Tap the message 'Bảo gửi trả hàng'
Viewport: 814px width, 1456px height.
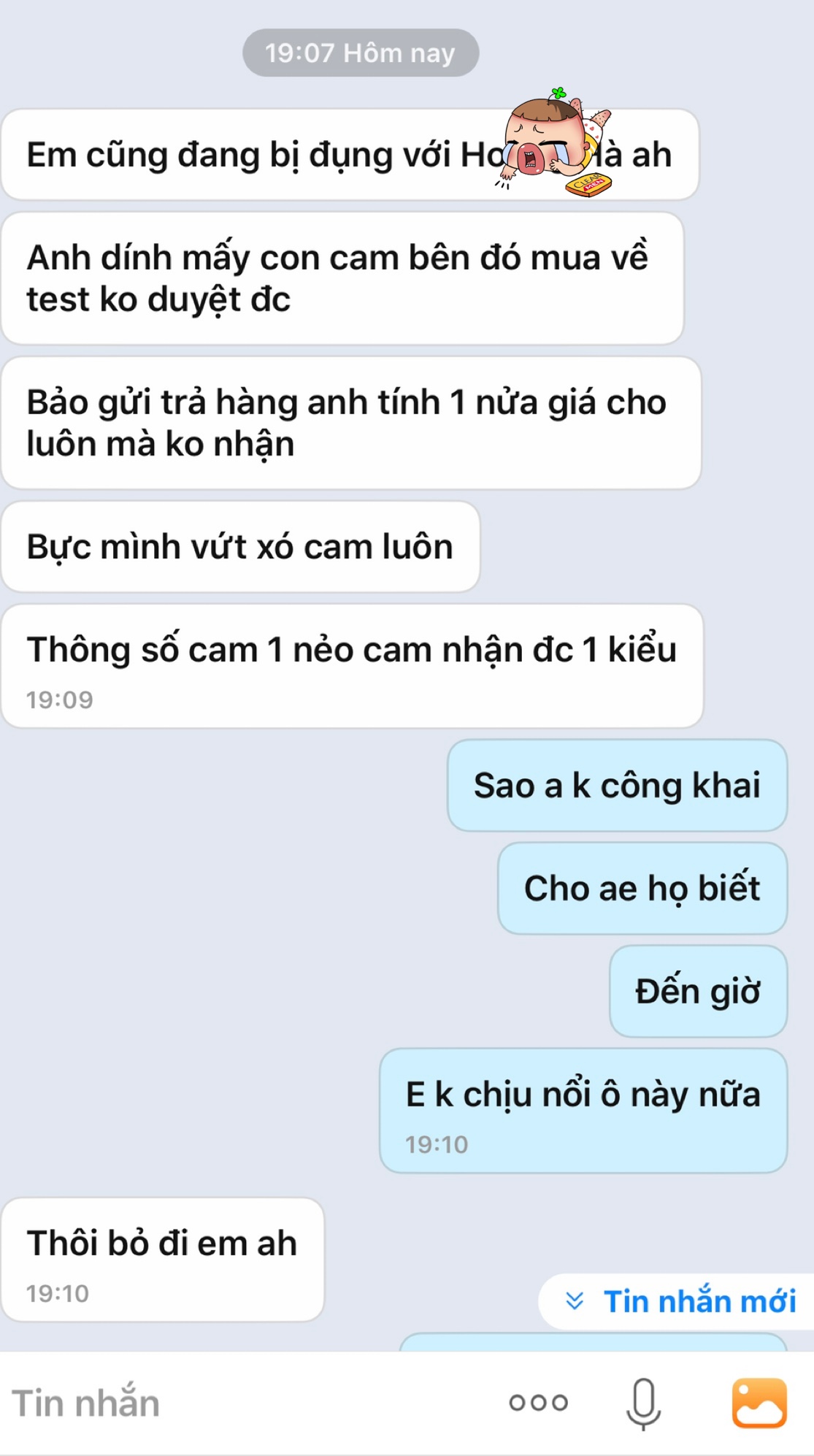tap(351, 423)
